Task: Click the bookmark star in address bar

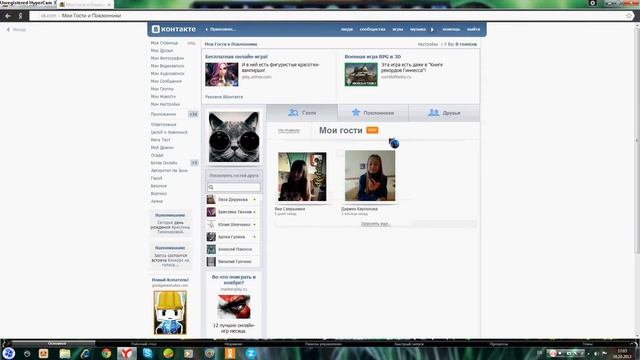Action: coord(629,16)
